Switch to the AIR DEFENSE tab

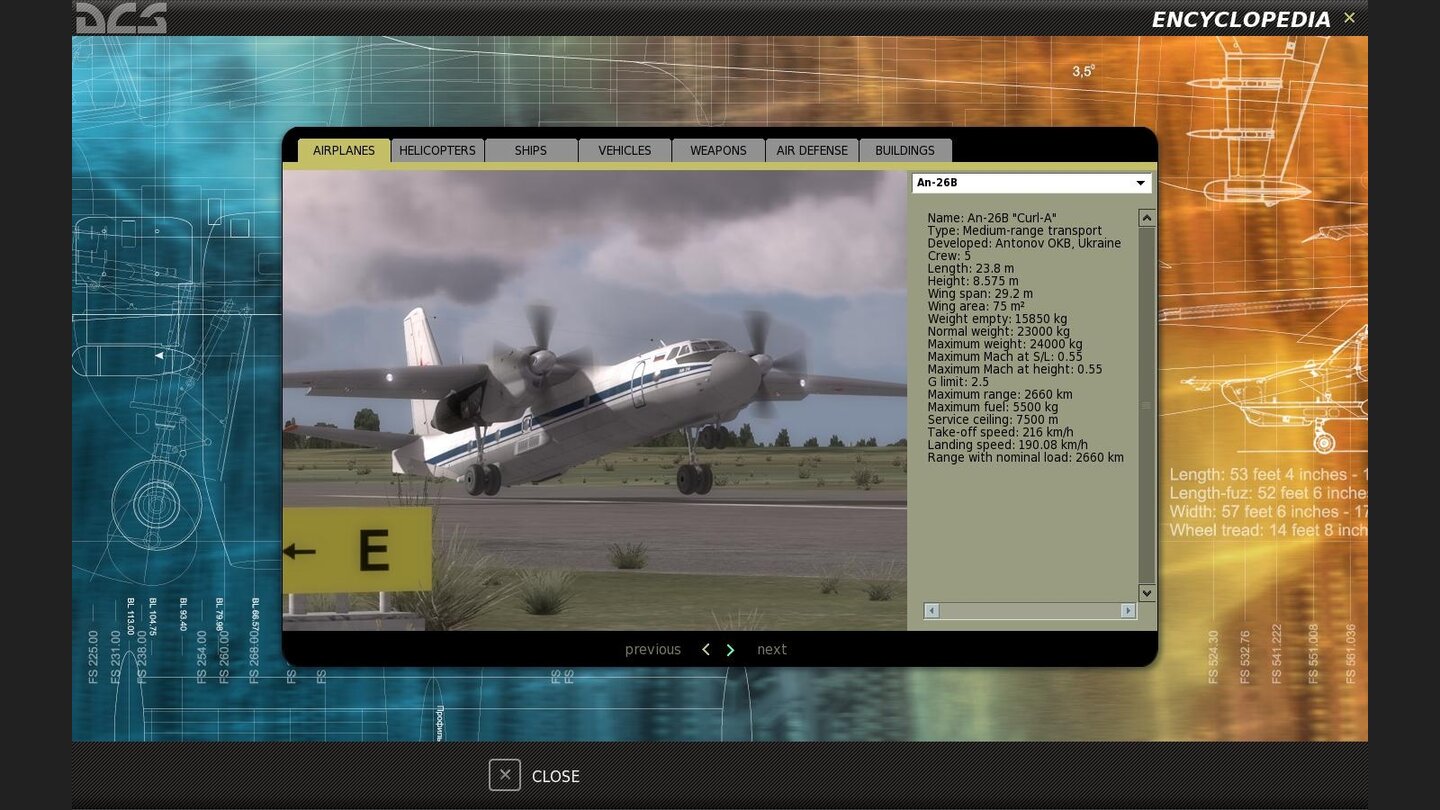[x=812, y=151]
